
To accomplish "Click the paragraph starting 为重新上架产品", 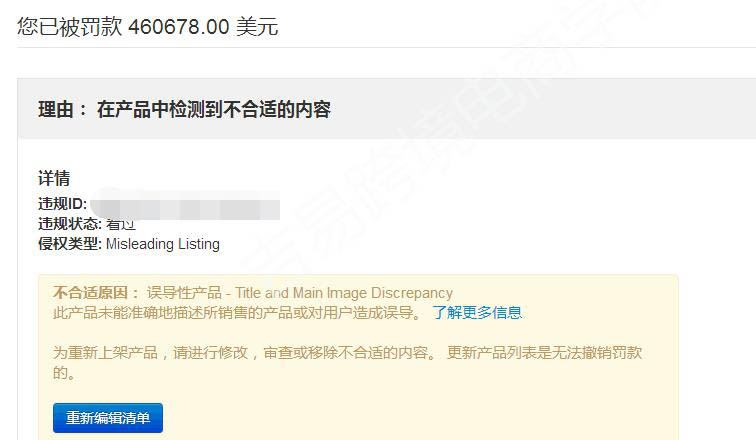I will tap(347, 362).
